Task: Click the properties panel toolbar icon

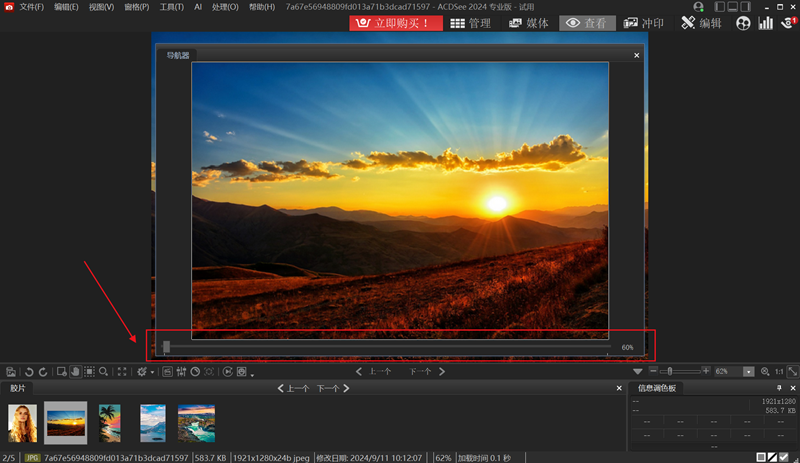Action: click(x=167, y=372)
